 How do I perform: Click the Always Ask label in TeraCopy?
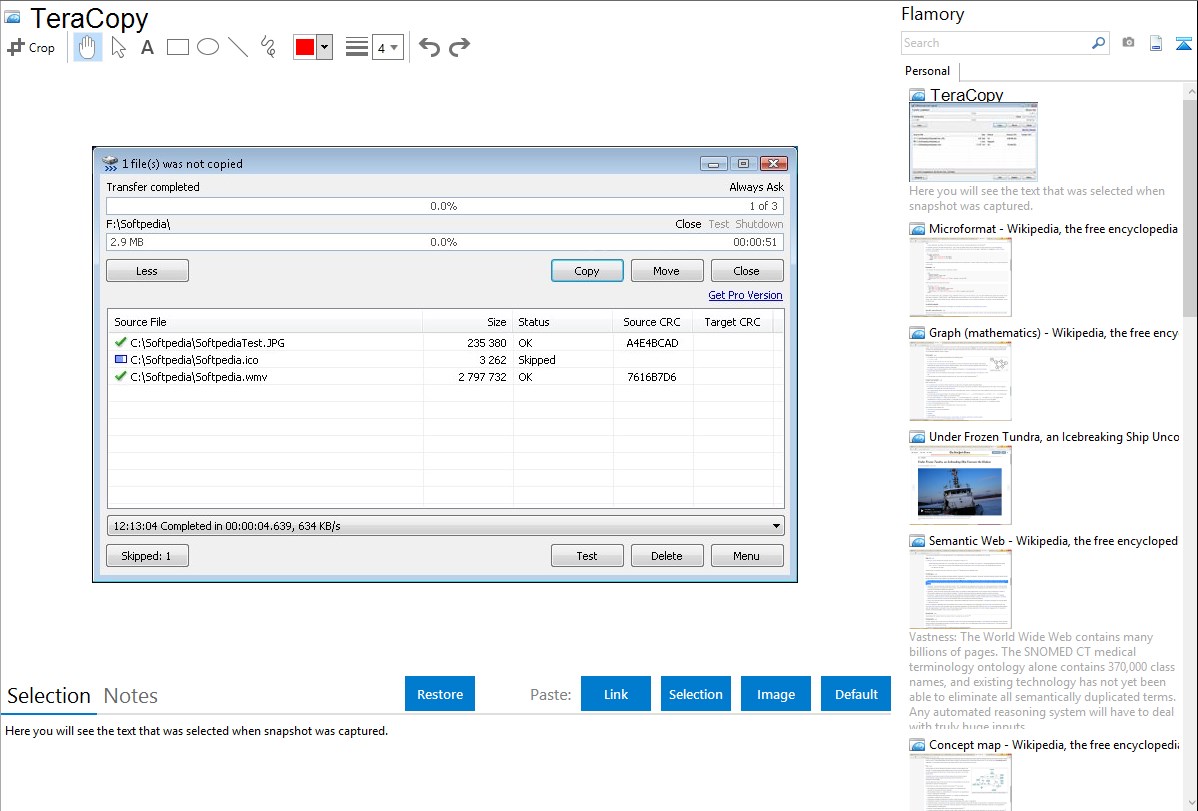tap(756, 187)
